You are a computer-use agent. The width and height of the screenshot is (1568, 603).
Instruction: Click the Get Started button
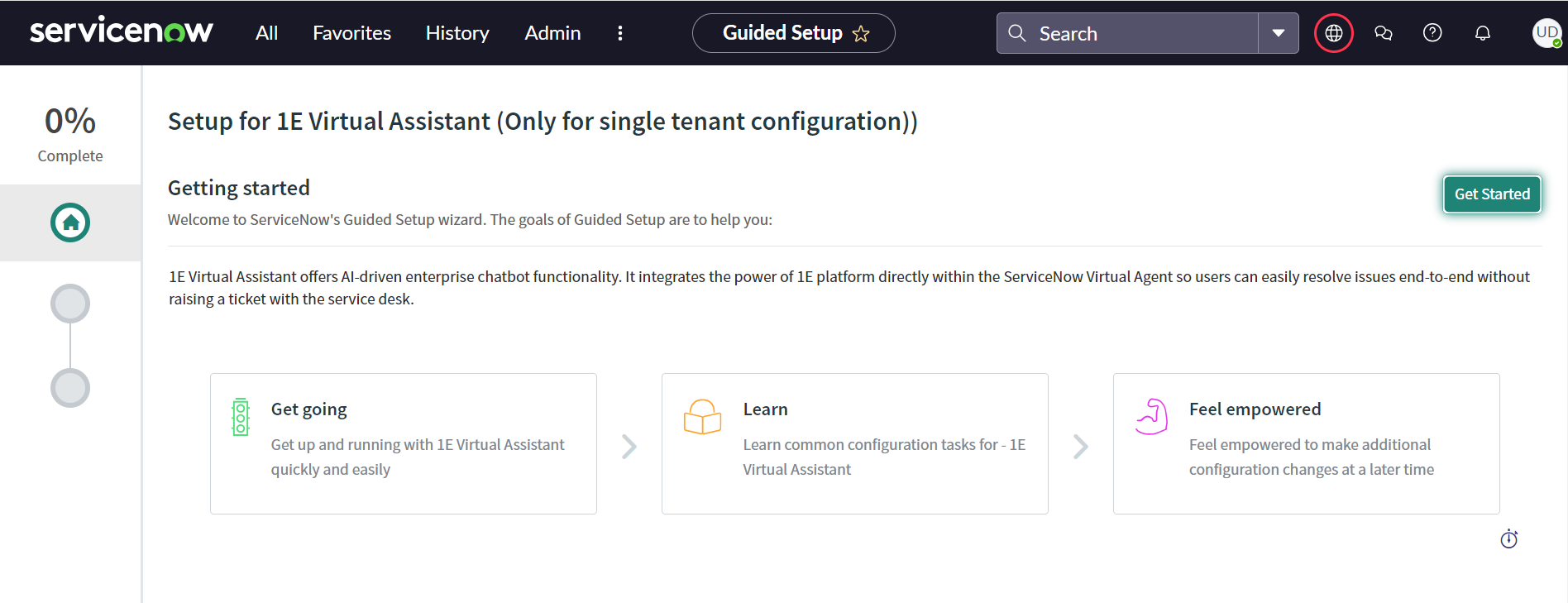(1492, 194)
